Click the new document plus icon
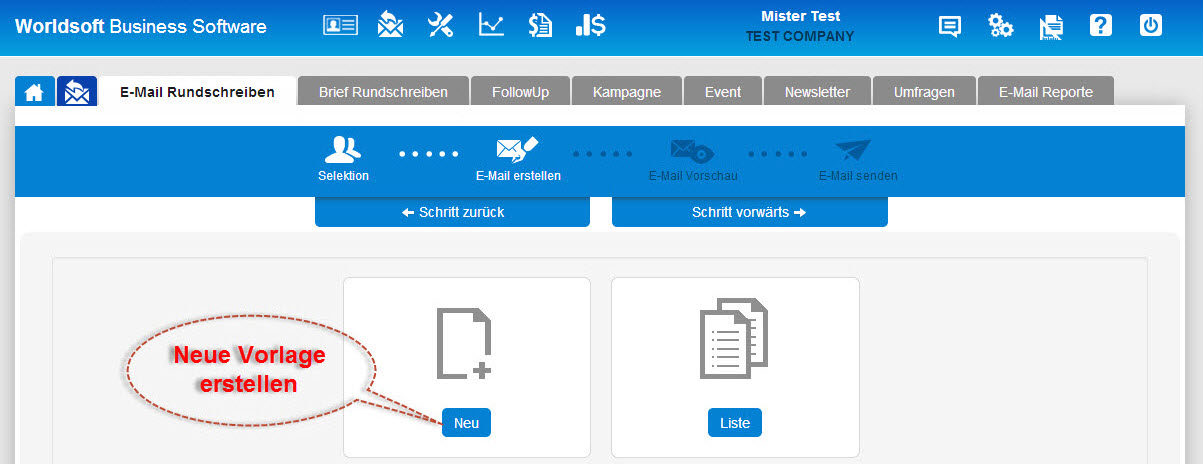The height and width of the screenshot is (464, 1203). click(465, 343)
